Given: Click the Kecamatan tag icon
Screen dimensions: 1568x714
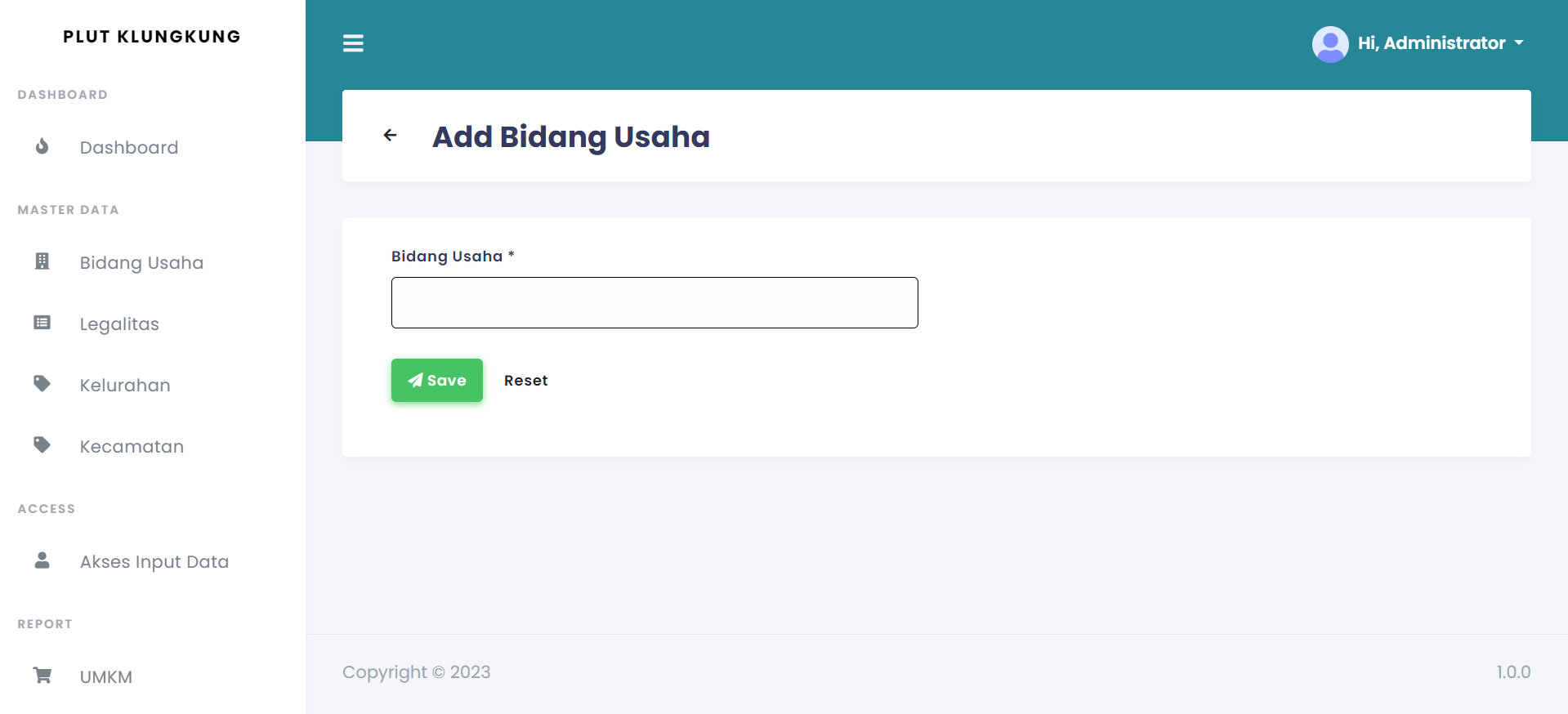Looking at the screenshot, I should pos(42,445).
